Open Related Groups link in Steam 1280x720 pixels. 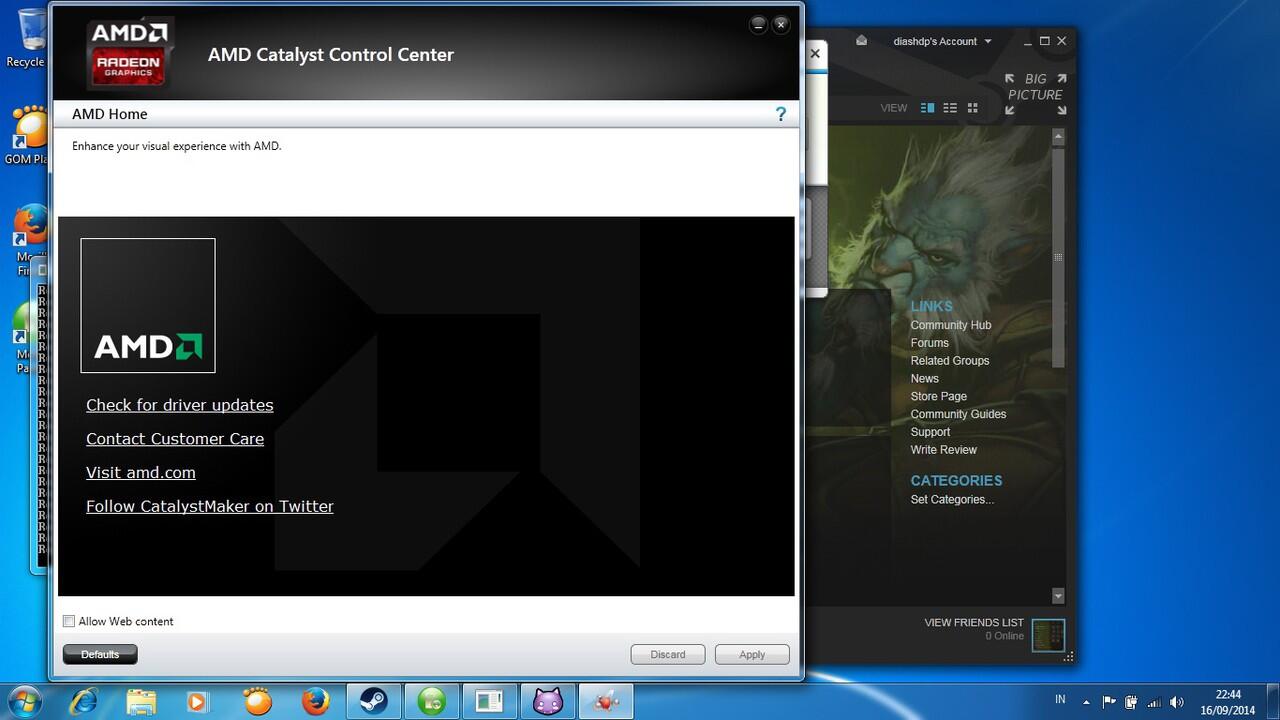[x=950, y=361]
